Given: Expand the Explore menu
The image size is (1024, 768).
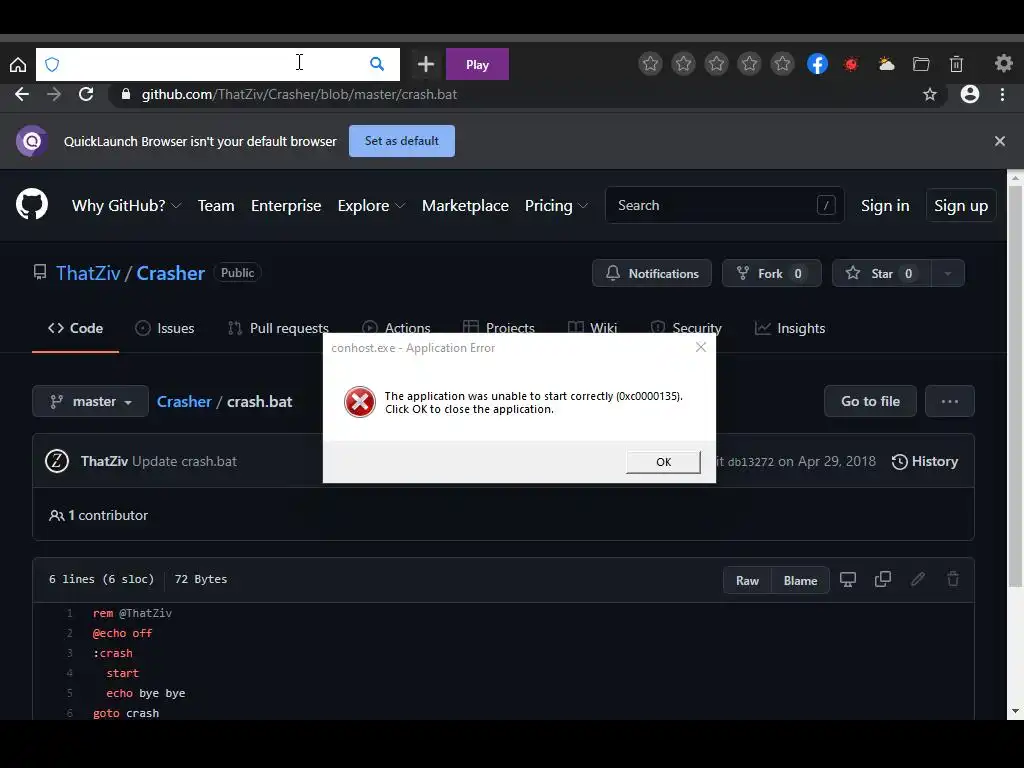Looking at the screenshot, I should (372, 206).
